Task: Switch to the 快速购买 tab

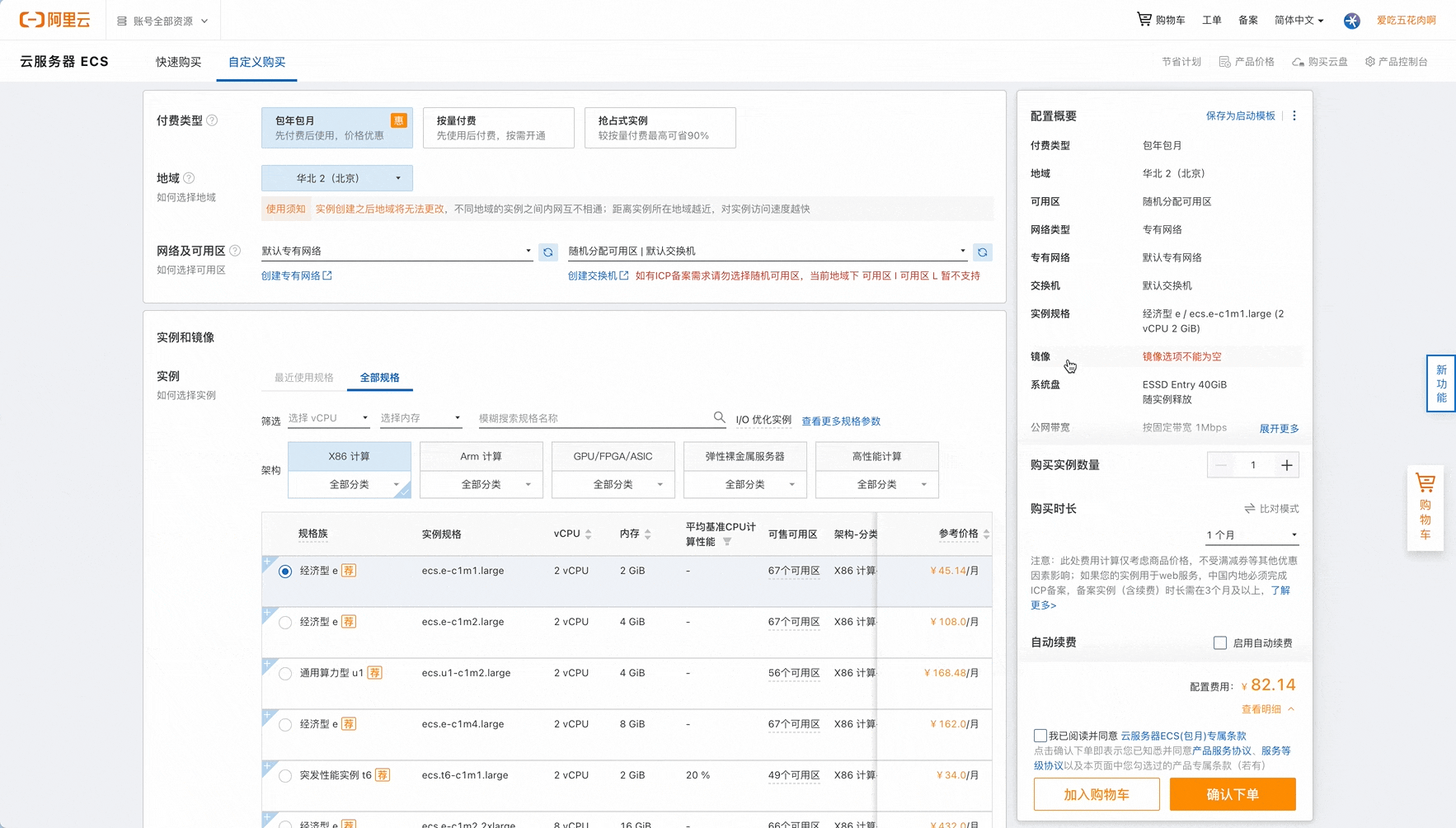Action: pyautogui.click(x=177, y=62)
